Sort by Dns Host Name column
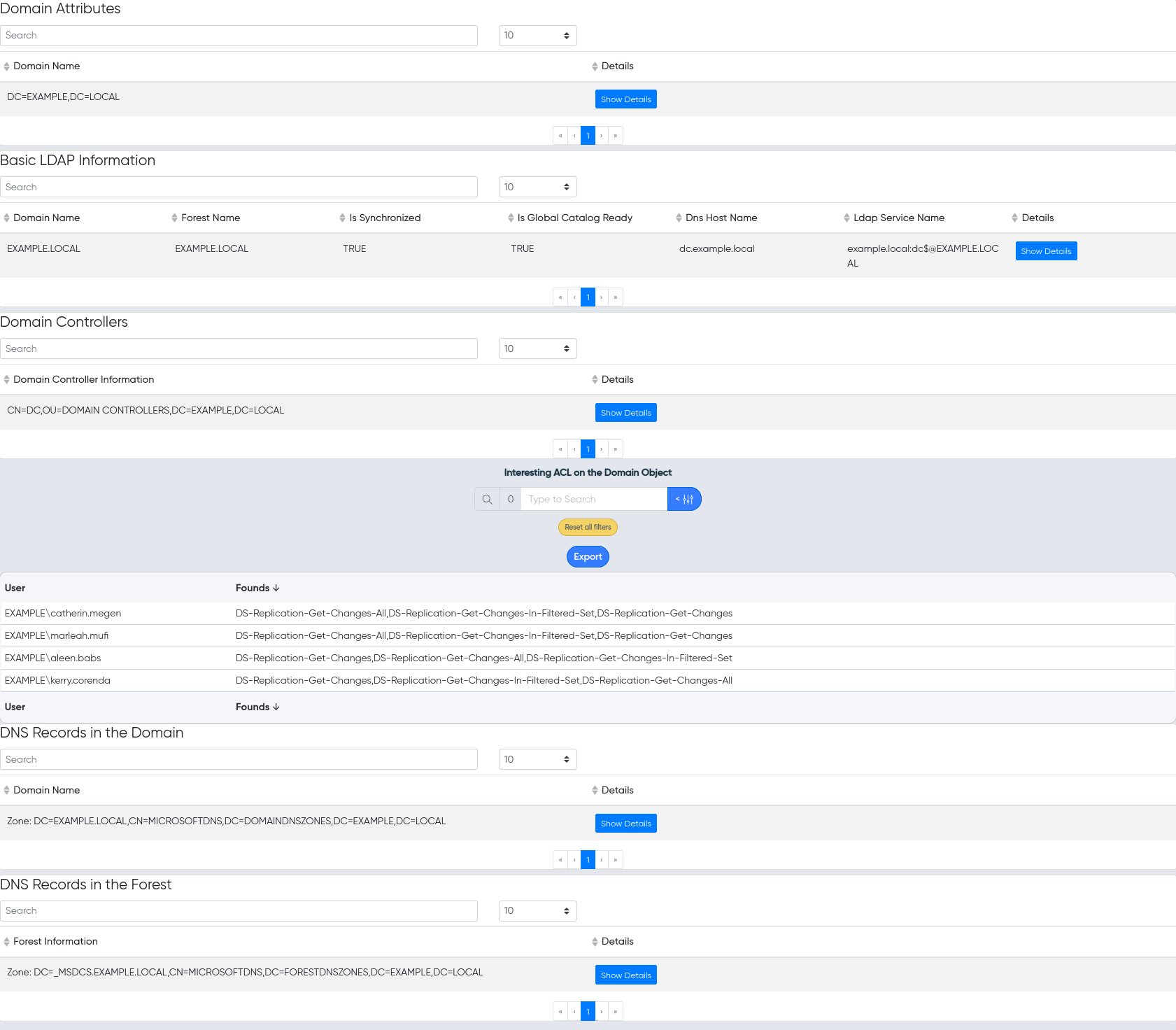Viewport: 1176px width, 1030px height. (716, 218)
